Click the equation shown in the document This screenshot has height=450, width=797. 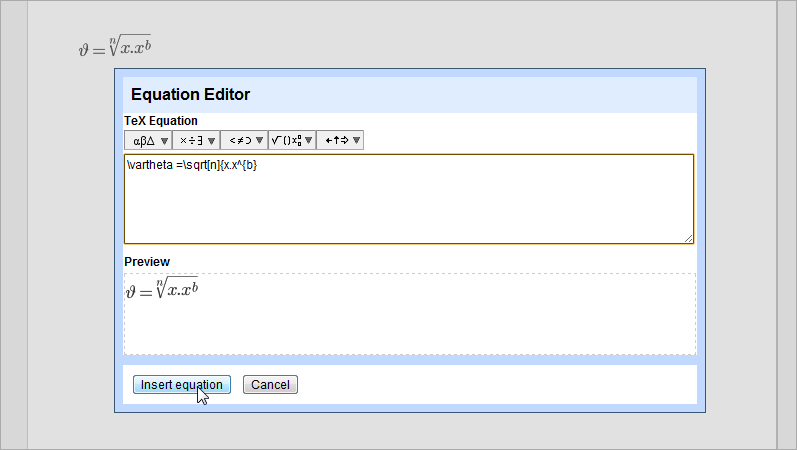(115, 47)
